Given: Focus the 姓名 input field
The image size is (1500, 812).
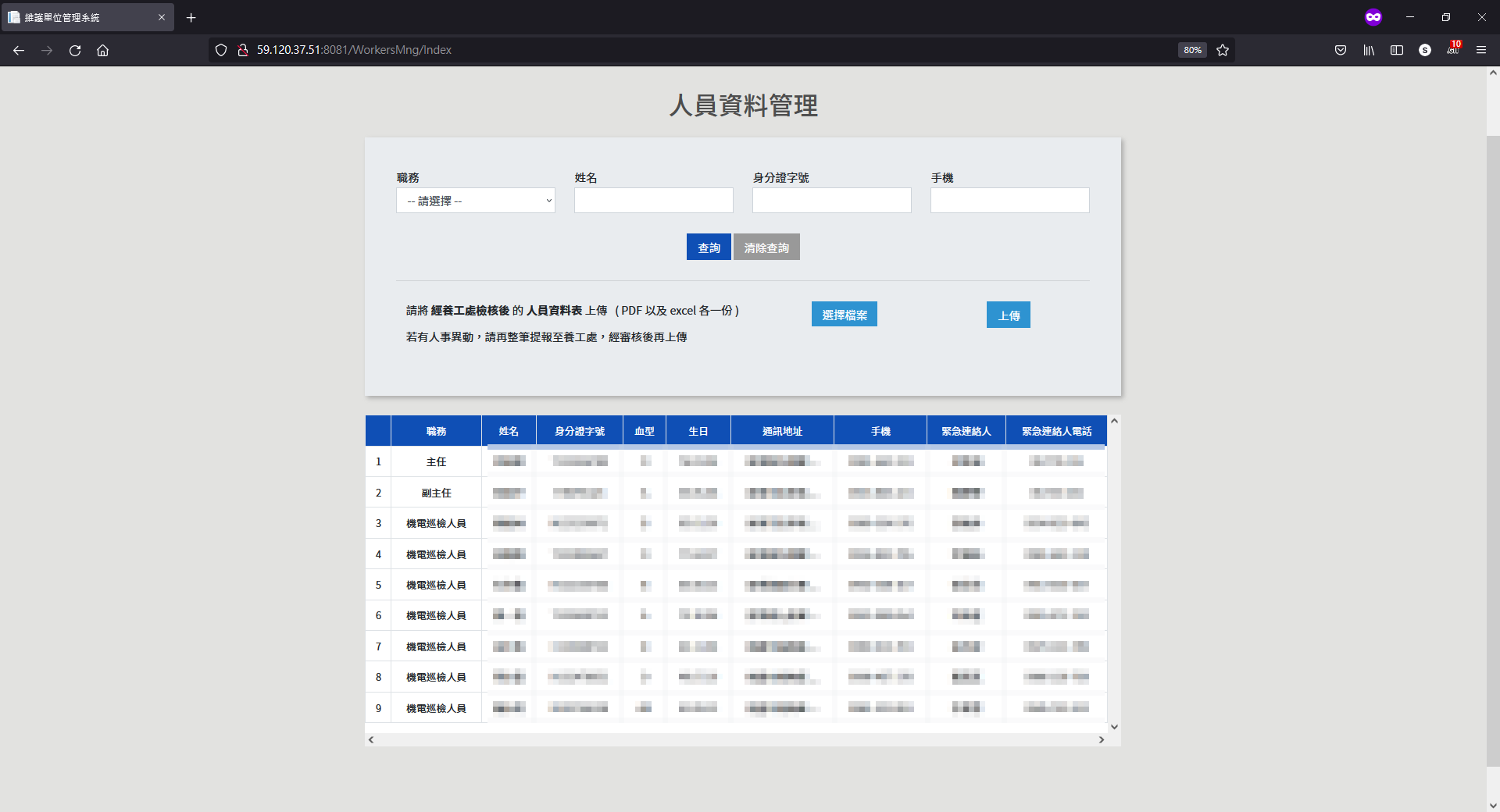Looking at the screenshot, I should click(x=654, y=201).
